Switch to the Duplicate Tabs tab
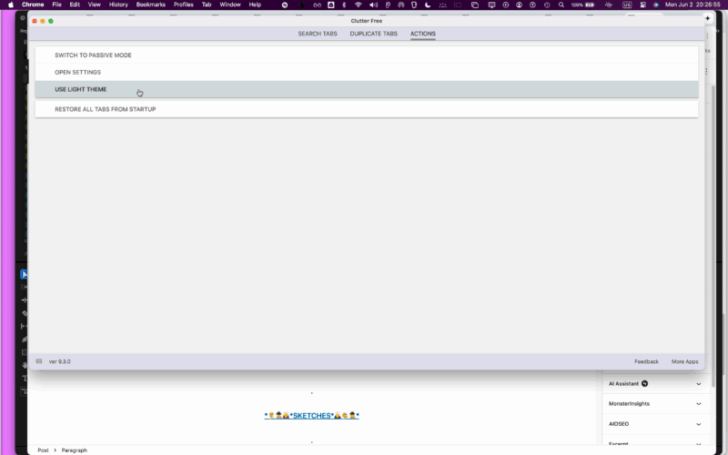This screenshot has height=455, width=728. [x=373, y=33]
